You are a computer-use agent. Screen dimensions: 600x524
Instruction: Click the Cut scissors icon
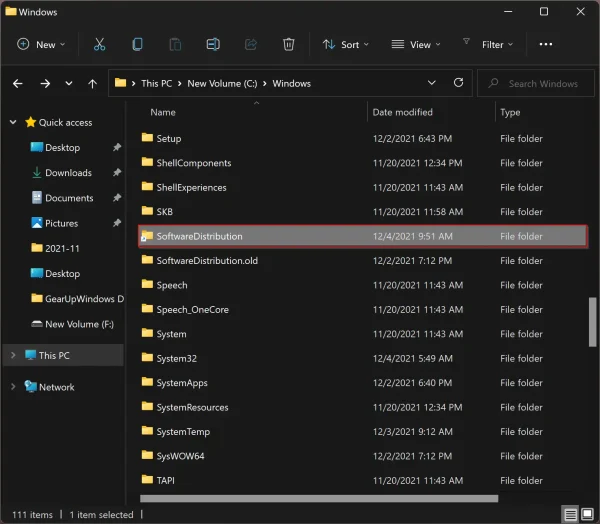[99, 44]
